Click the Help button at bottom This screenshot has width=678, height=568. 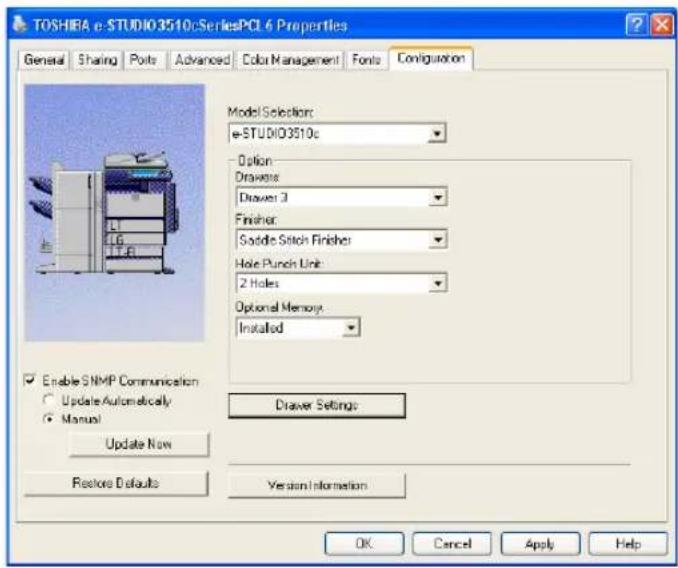pos(628,543)
